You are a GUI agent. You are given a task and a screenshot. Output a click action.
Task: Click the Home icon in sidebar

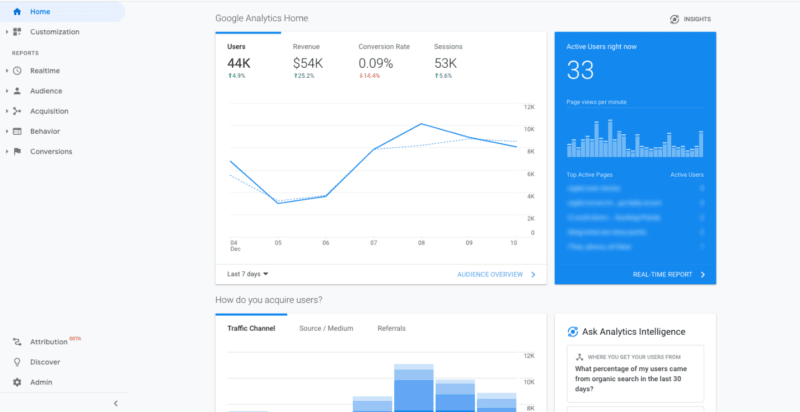pyautogui.click(x=17, y=12)
